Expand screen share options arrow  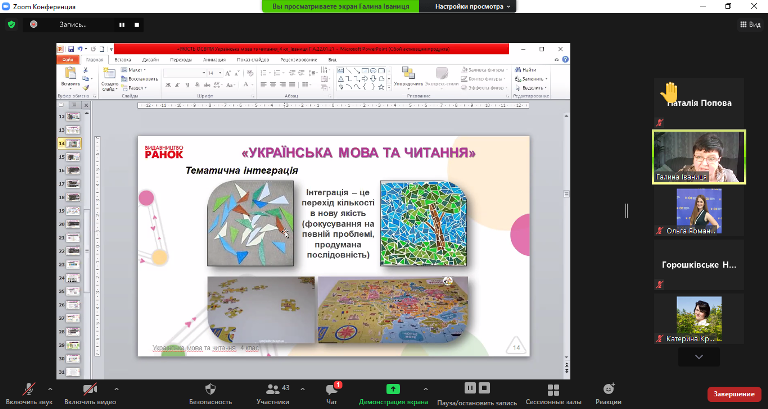[425, 389]
